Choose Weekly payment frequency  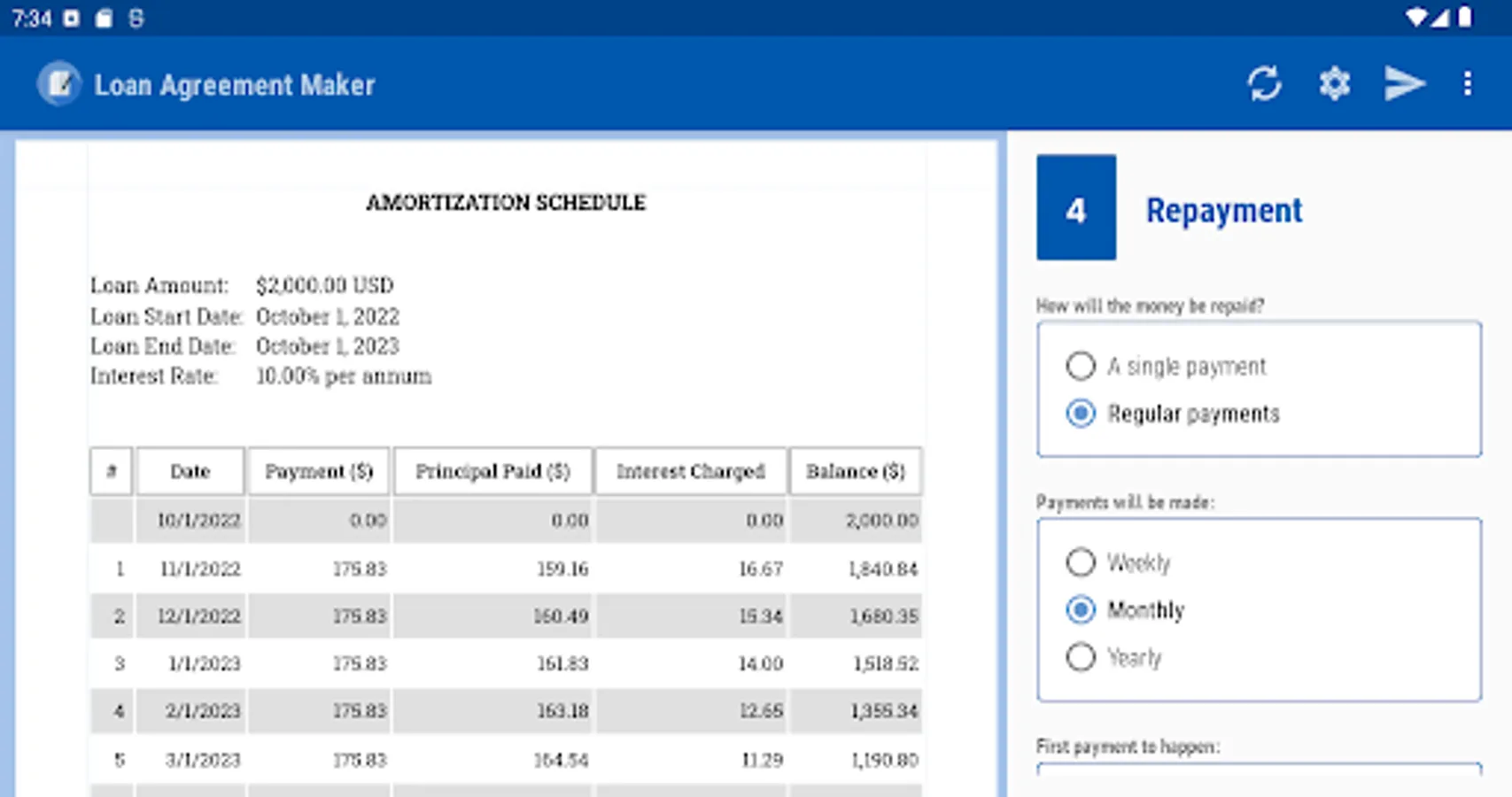click(1081, 562)
